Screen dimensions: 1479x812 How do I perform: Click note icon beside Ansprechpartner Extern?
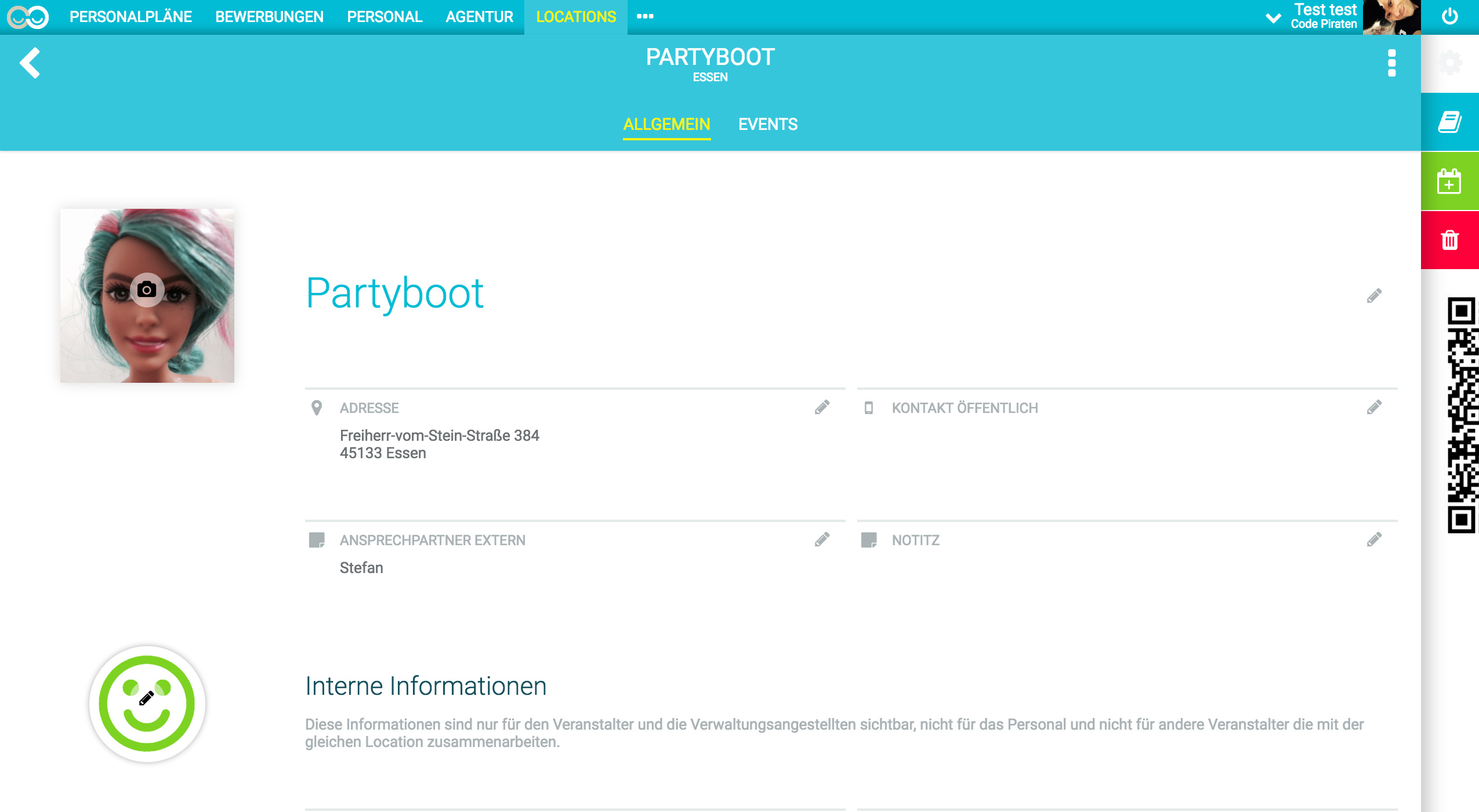tap(317, 540)
